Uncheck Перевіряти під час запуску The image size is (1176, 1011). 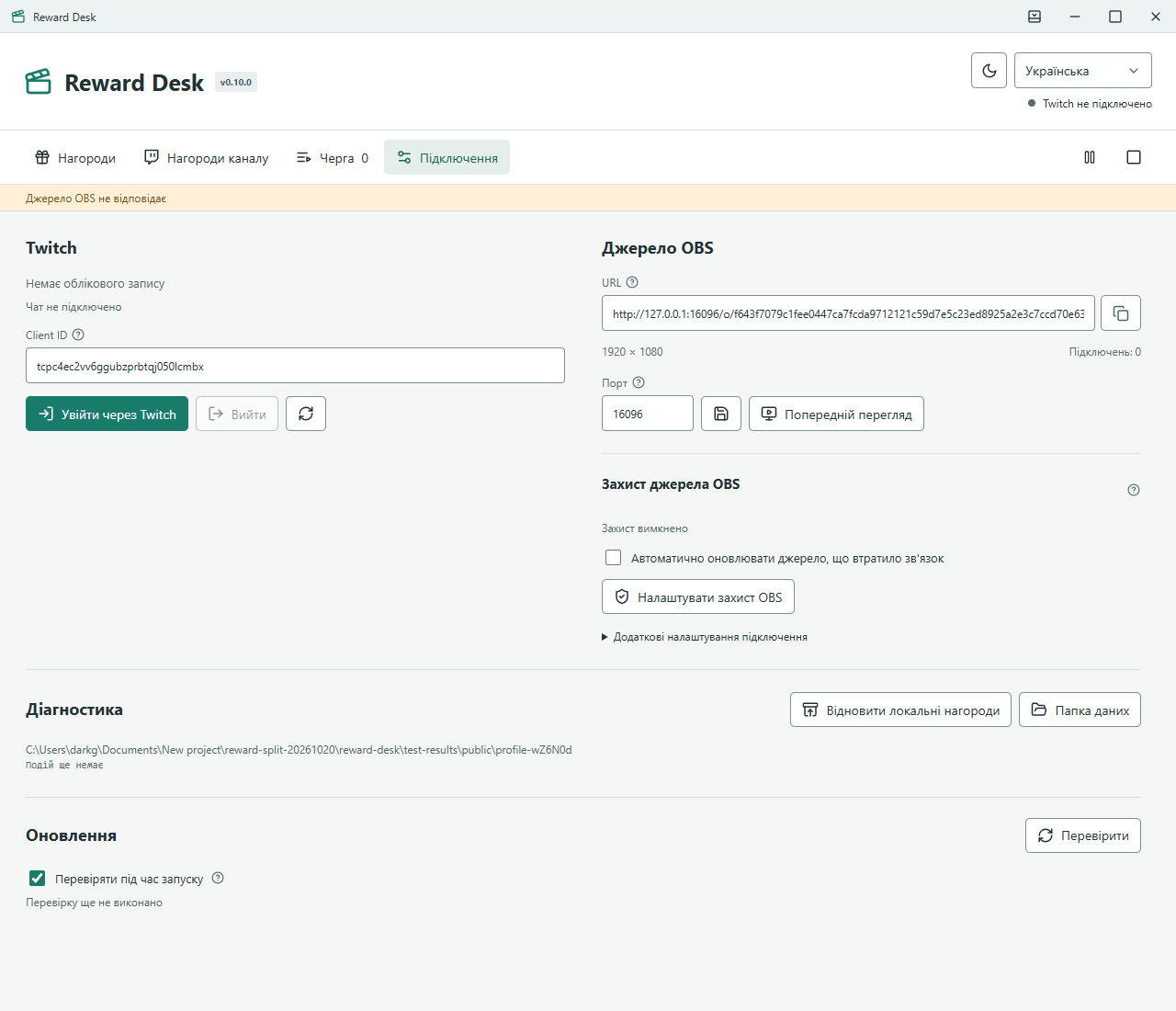(38, 879)
